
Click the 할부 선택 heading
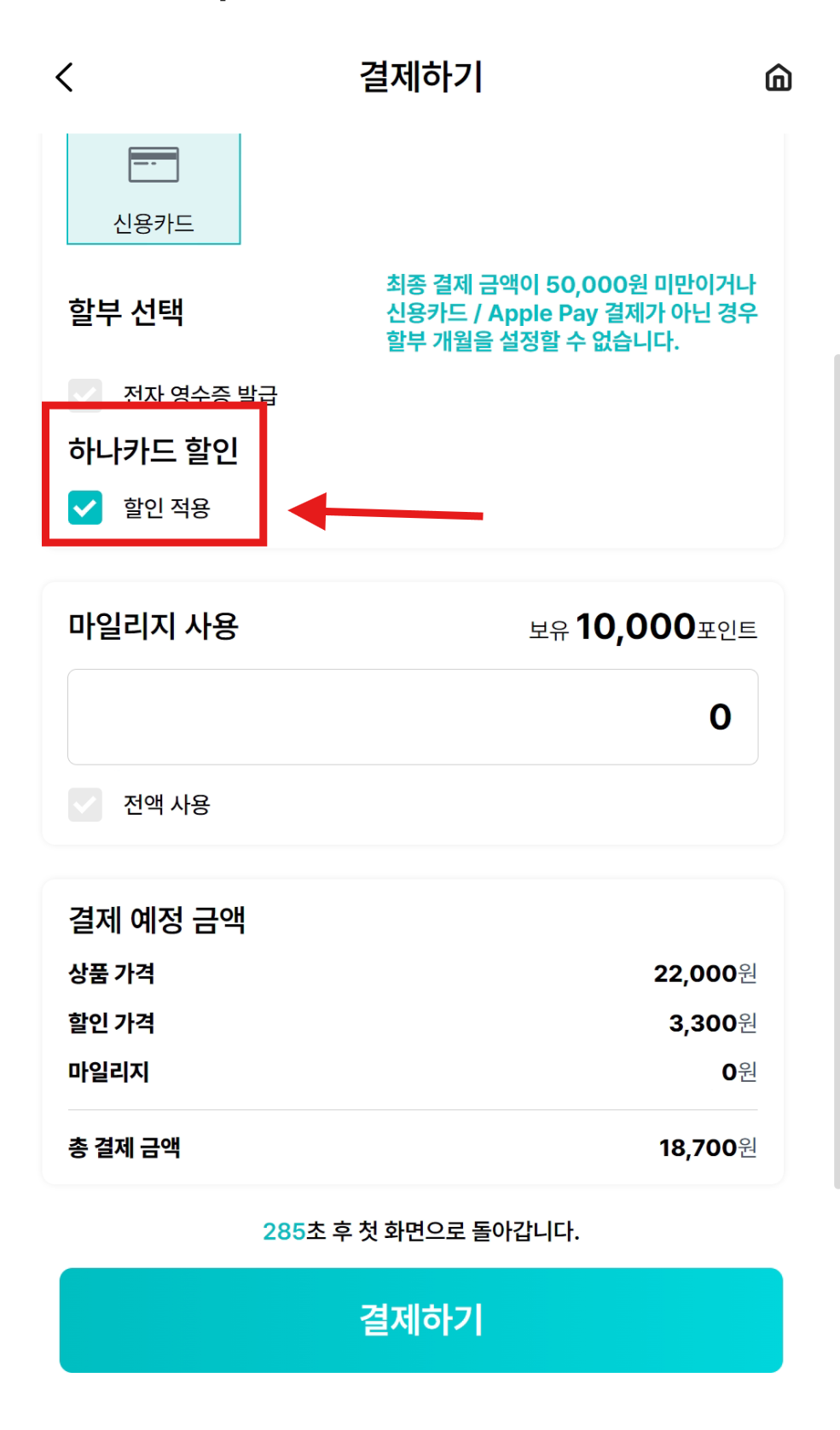coord(126,312)
